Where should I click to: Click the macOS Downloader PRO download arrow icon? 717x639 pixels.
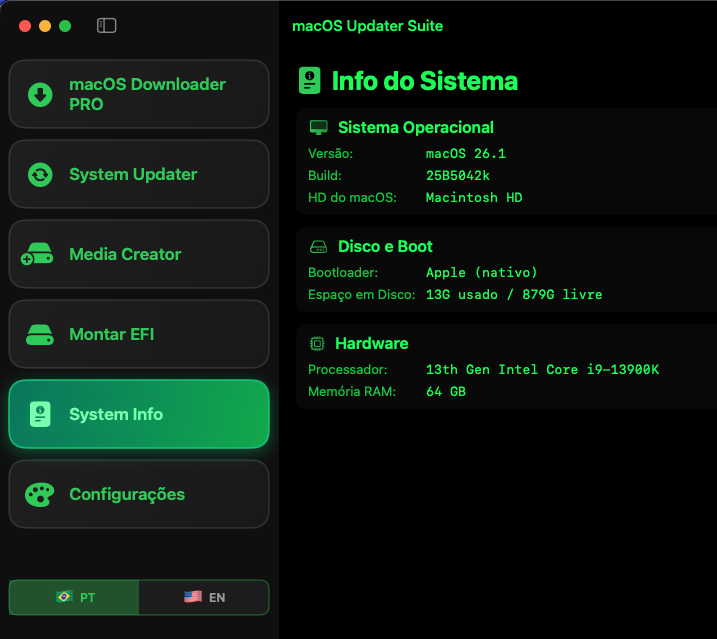point(40,95)
